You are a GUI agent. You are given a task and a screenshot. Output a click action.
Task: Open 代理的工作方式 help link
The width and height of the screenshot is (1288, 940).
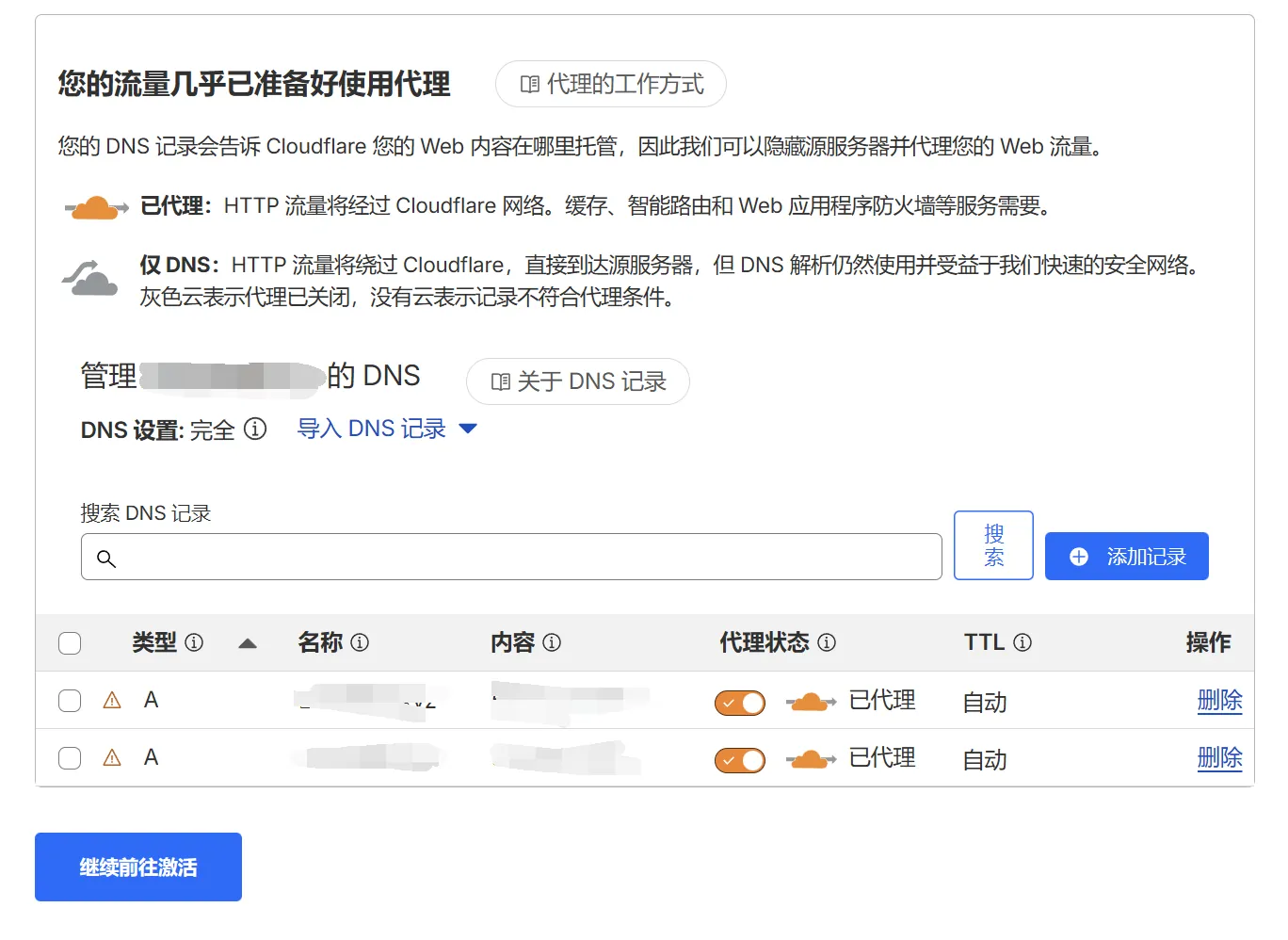[x=611, y=85]
